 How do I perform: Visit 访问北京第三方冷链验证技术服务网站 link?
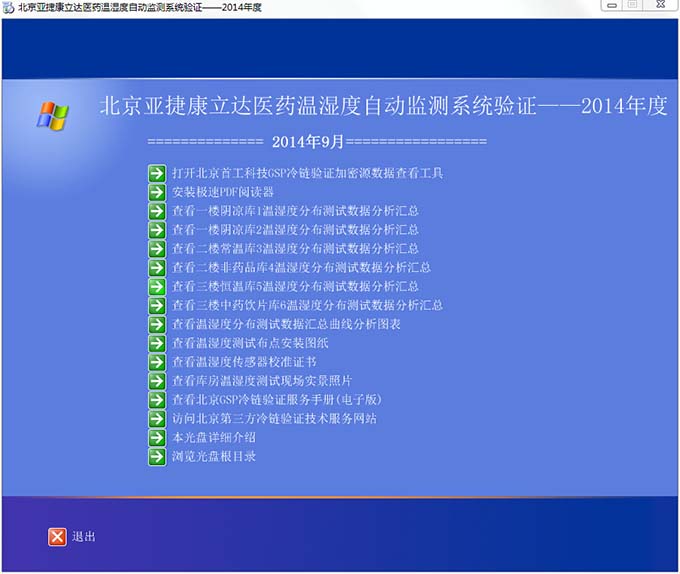[x=274, y=419]
